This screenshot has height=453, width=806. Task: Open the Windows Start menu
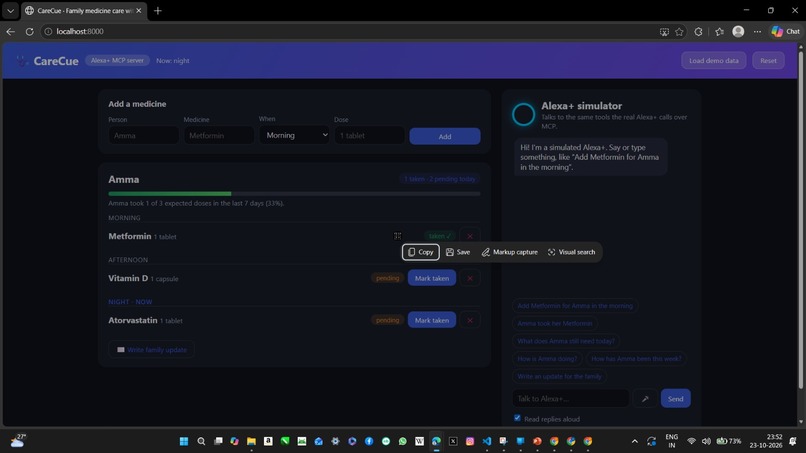pos(184,441)
